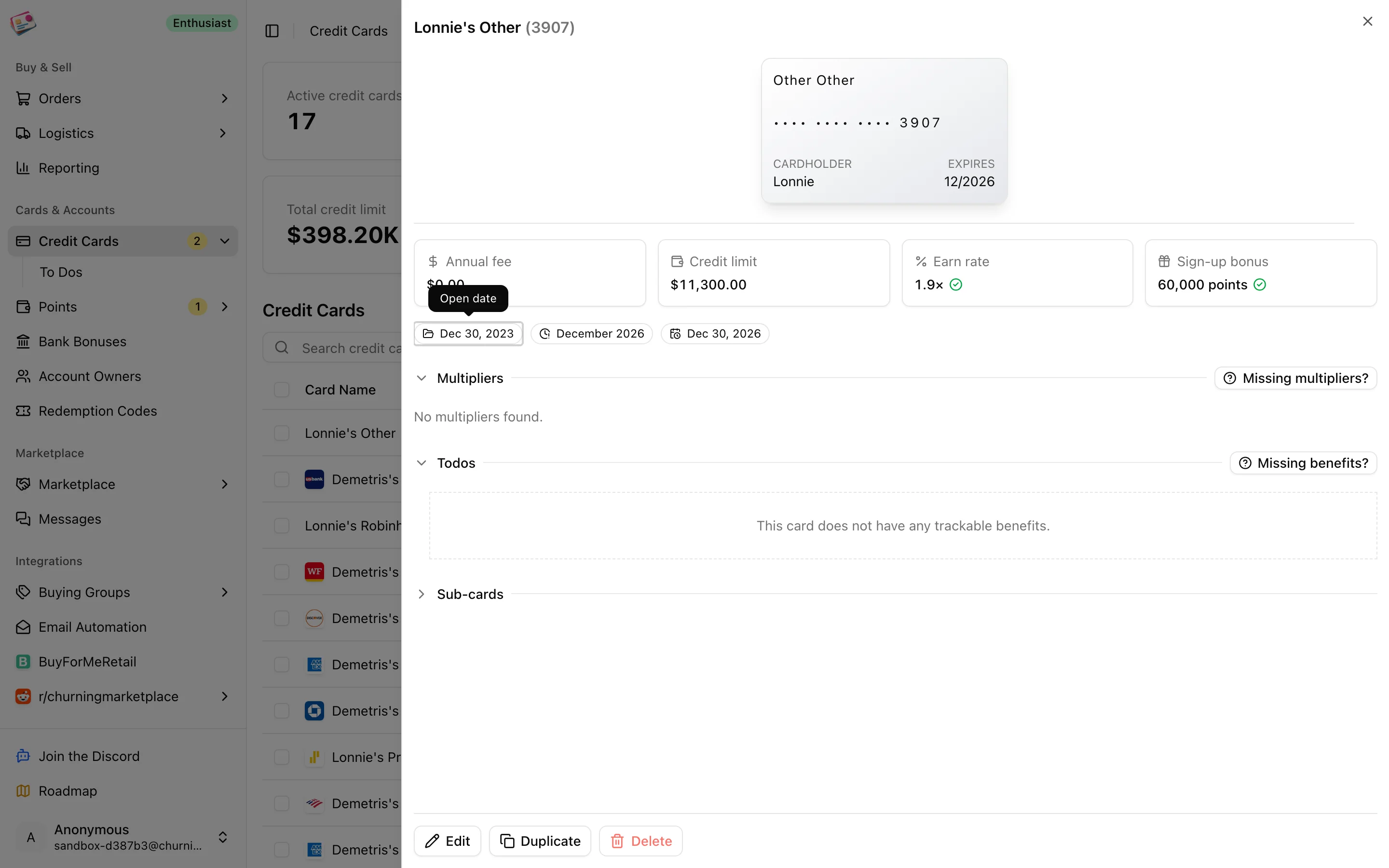Duplicate this credit card
This screenshot has height=868, width=1389.
540,841
